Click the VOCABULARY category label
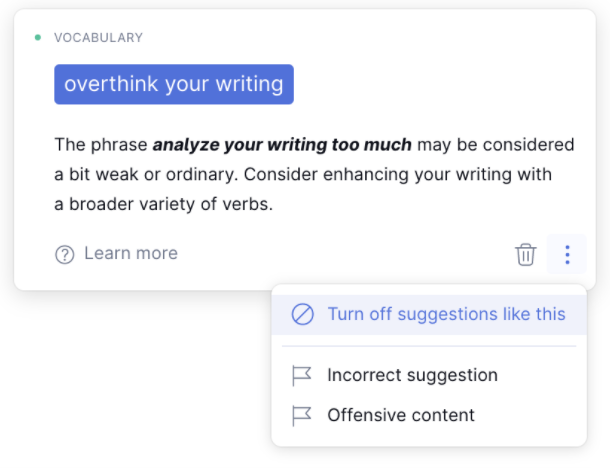 pyautogui.click(x=98, y=38)
